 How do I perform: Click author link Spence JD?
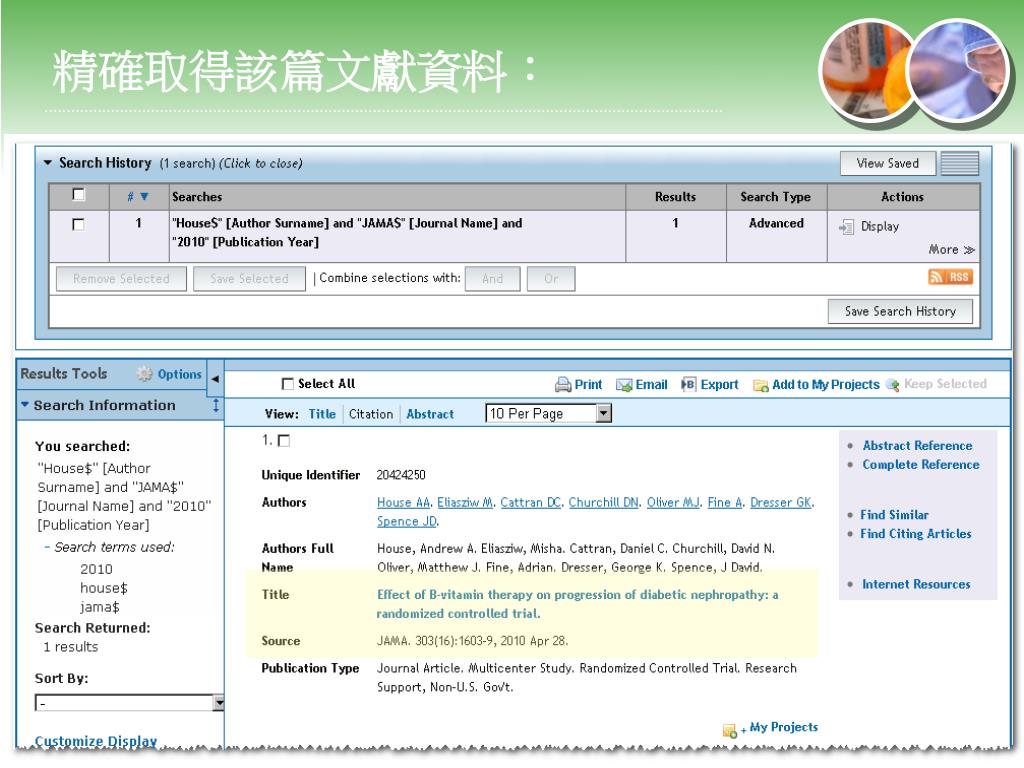pos(407,521)
